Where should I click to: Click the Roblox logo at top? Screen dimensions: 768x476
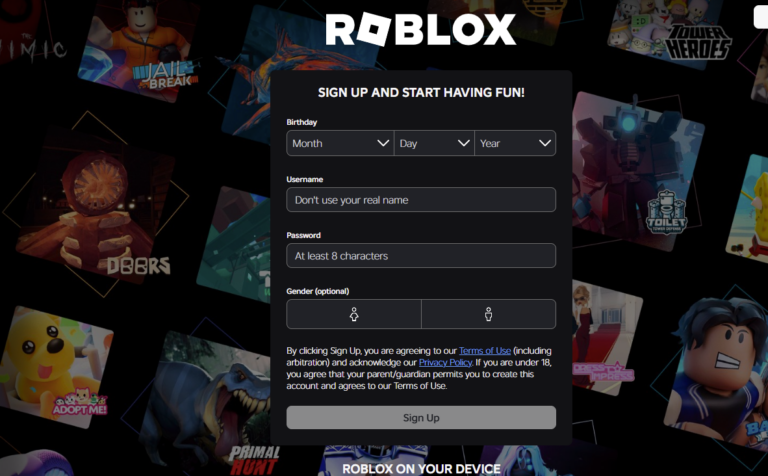tap(420, 29)
